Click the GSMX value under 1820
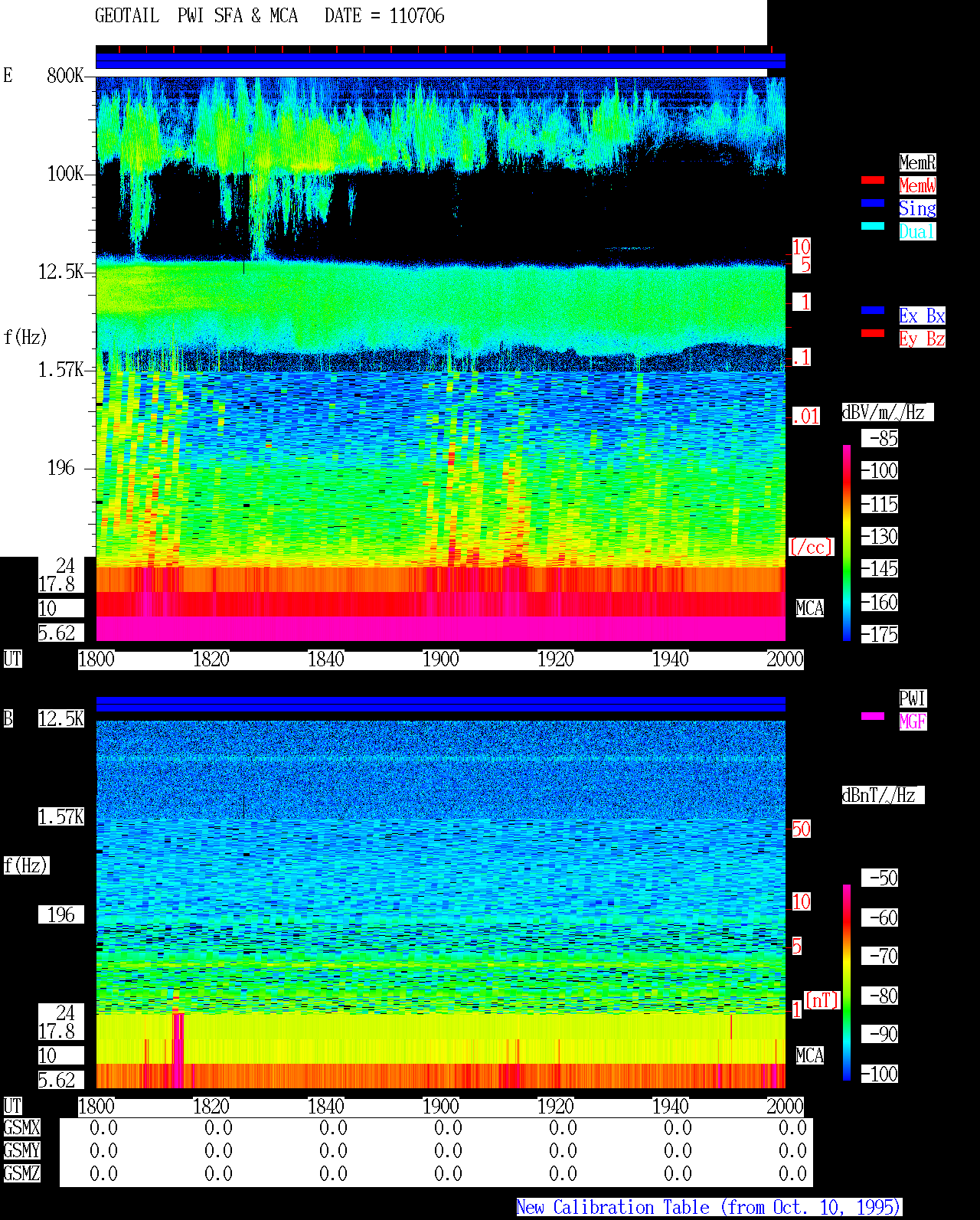The width and height of the screenshot is (980, 1220). (218, 1127)
